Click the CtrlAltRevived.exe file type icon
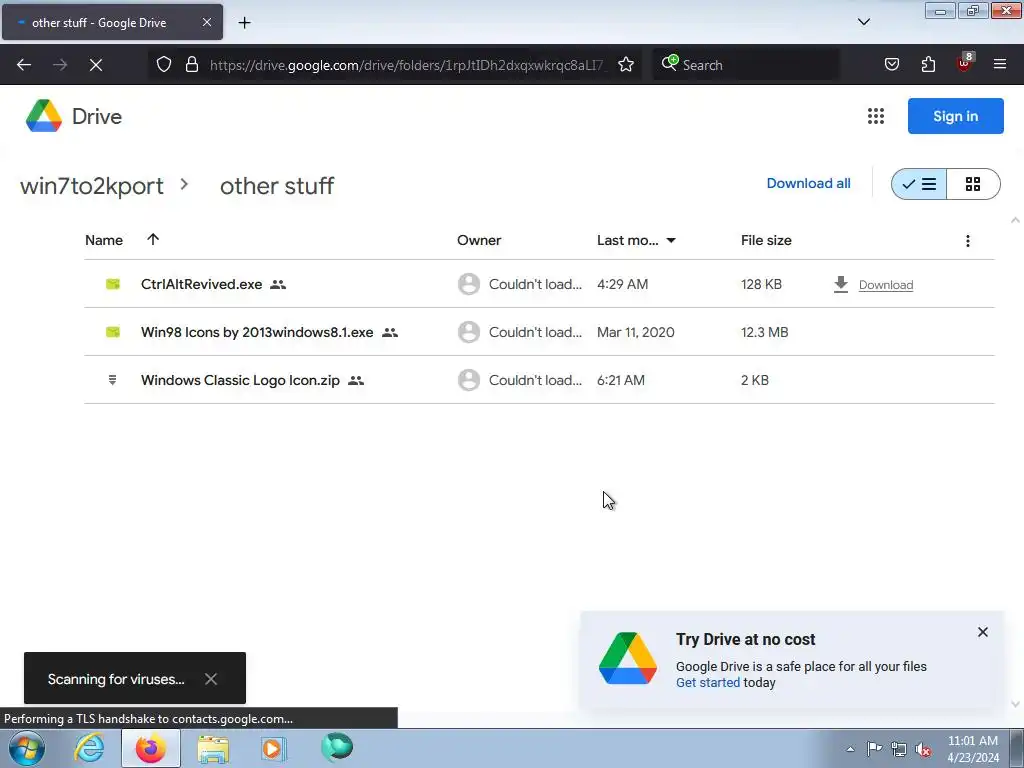The image size is (1024, 768). click(113, 284)
